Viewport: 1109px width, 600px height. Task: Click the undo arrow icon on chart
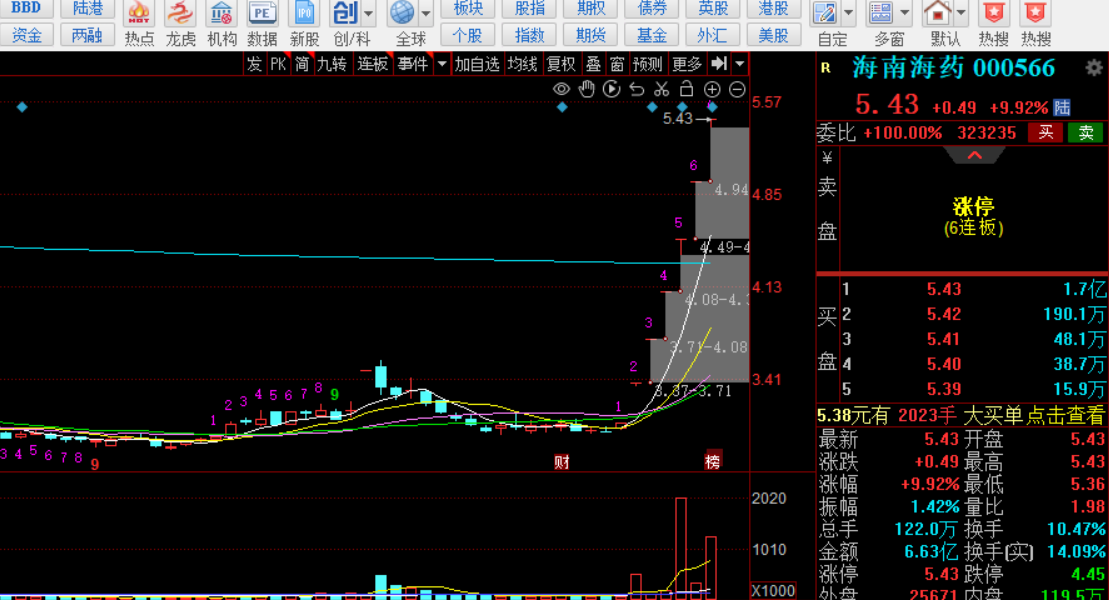tap(637, 89)
